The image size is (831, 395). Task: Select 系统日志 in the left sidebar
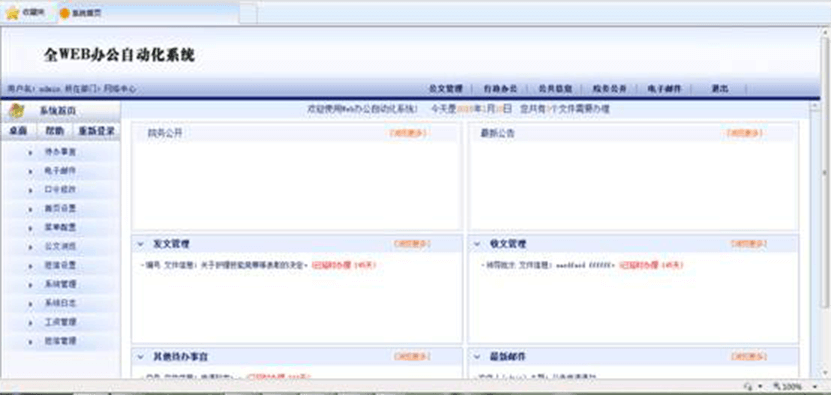(60, 304)
